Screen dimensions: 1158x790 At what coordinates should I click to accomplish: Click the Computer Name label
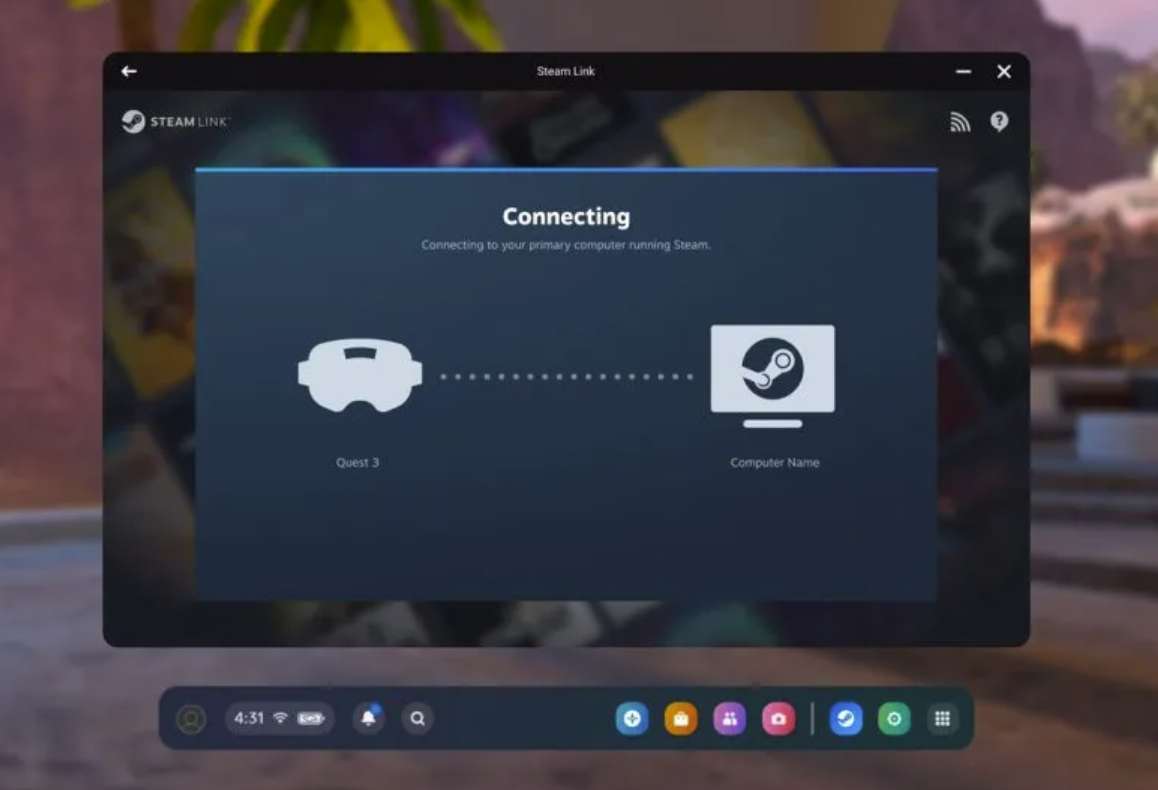pos(774,462)
